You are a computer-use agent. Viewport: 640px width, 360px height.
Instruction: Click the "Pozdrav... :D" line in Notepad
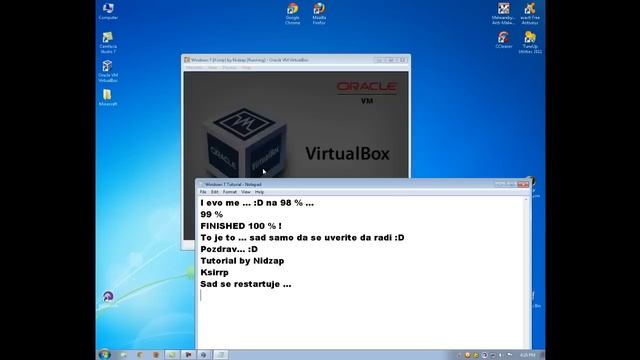click(229, 249)
